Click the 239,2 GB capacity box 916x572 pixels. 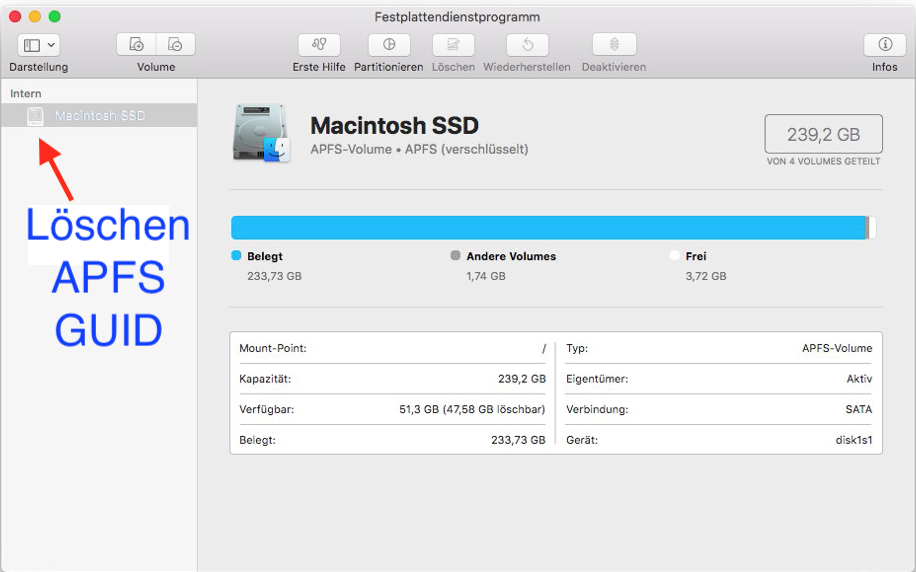click(x=823, y=134)
